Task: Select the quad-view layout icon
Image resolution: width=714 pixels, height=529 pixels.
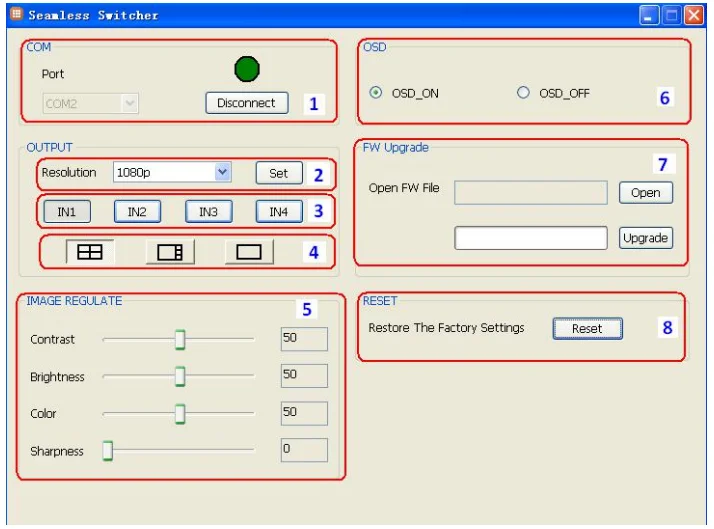Action: coord(90,252)
